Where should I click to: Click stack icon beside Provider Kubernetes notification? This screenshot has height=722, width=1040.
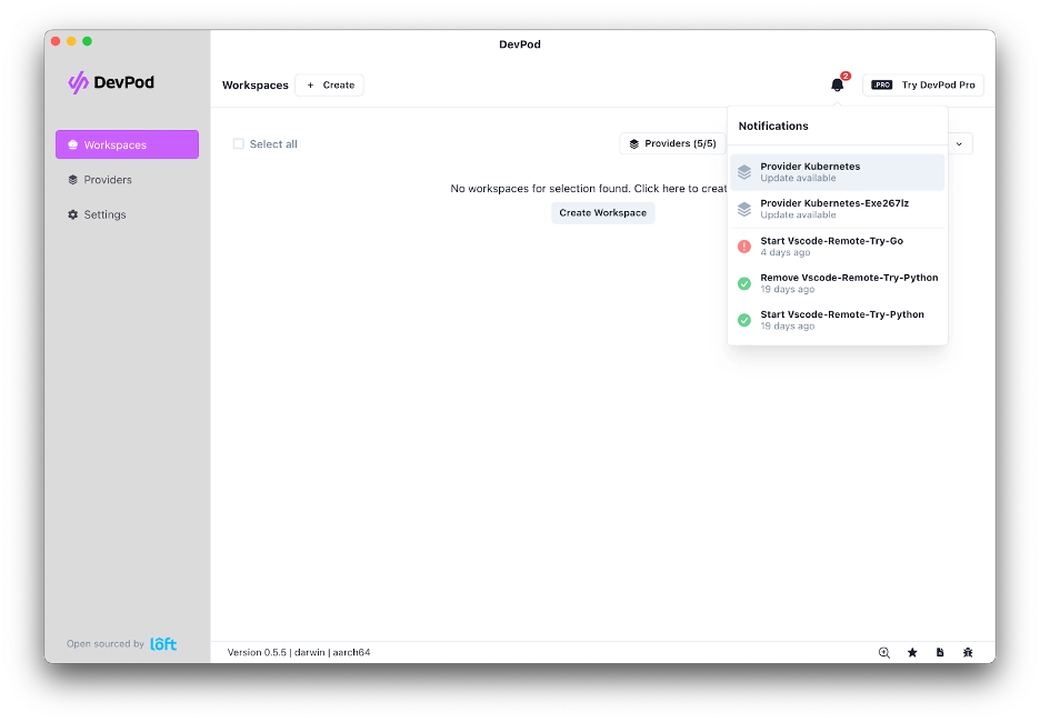coord(744,172)
